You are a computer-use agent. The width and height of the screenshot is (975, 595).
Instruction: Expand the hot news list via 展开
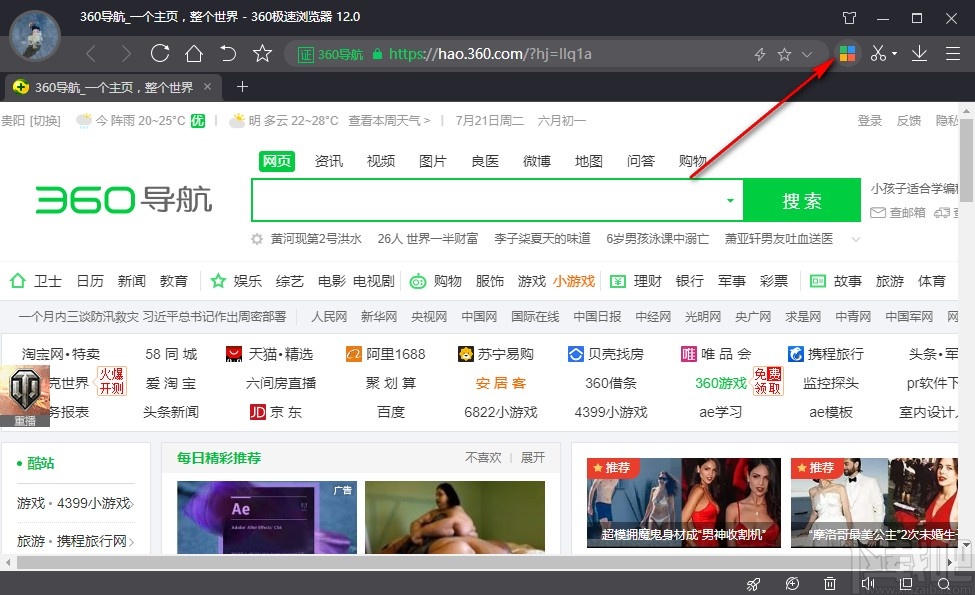click(x=531, y=456)
